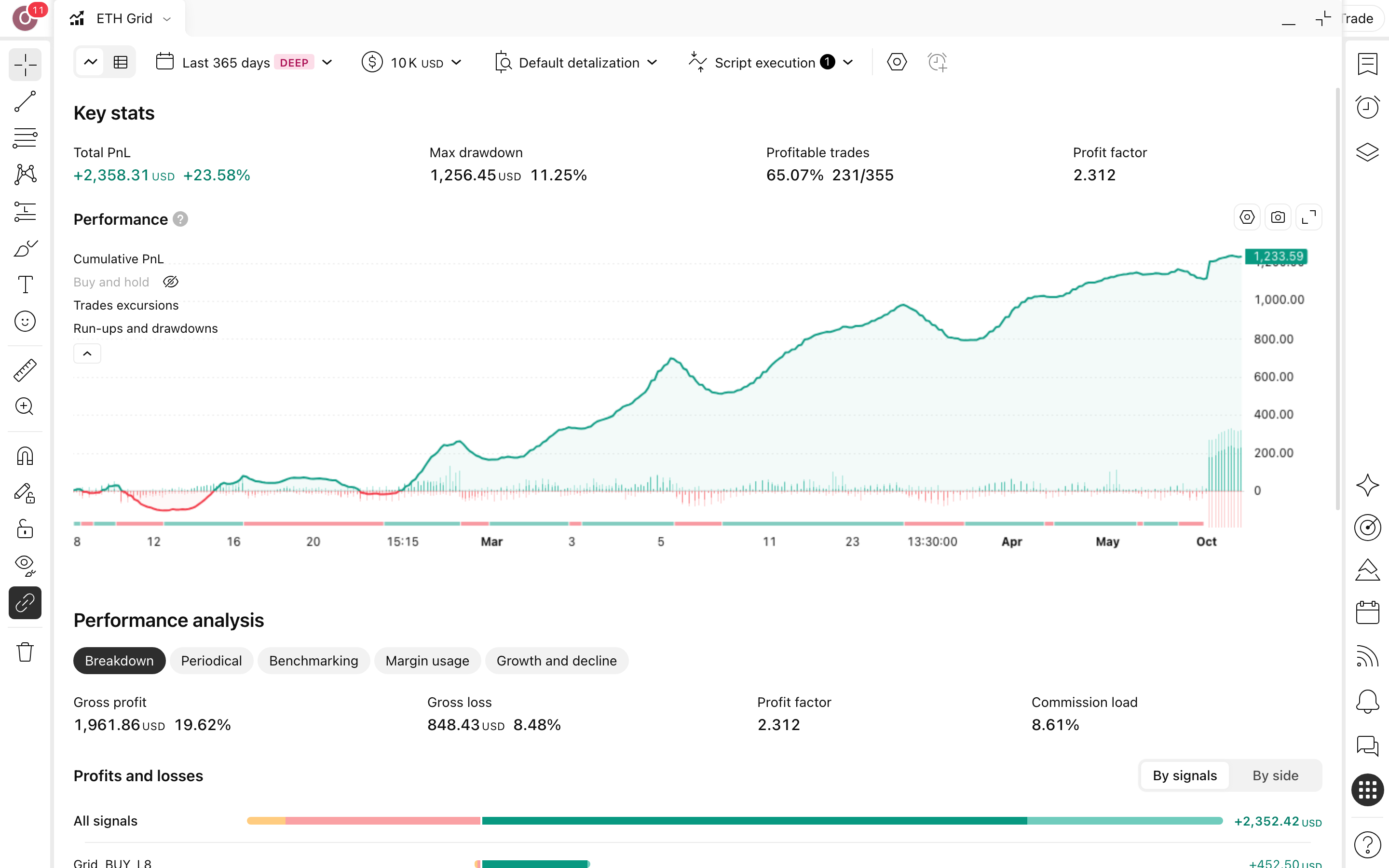Select the pattern drawing tool
1389x868 pixels.
25,175
